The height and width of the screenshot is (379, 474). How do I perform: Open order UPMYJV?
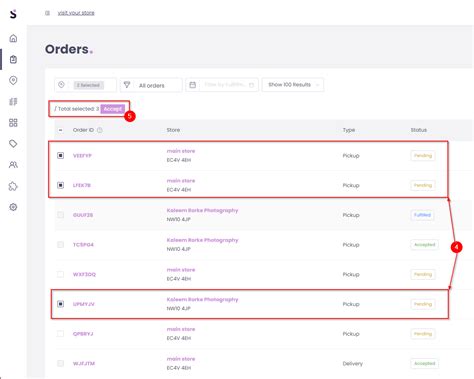tap(84, 304)
